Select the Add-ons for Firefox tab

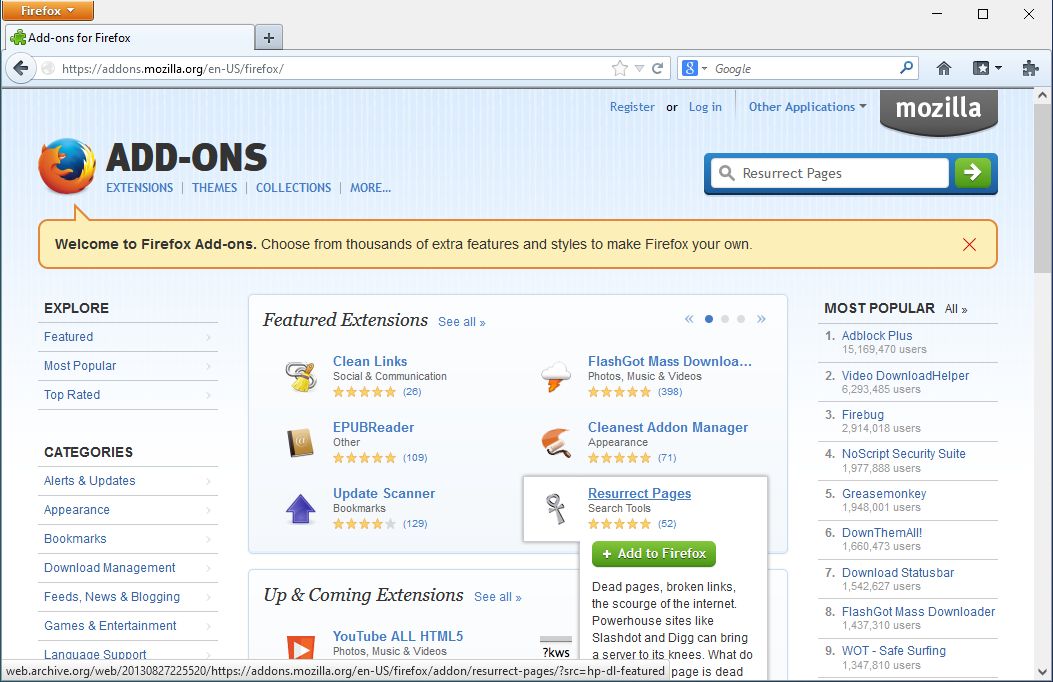[130, 38]
